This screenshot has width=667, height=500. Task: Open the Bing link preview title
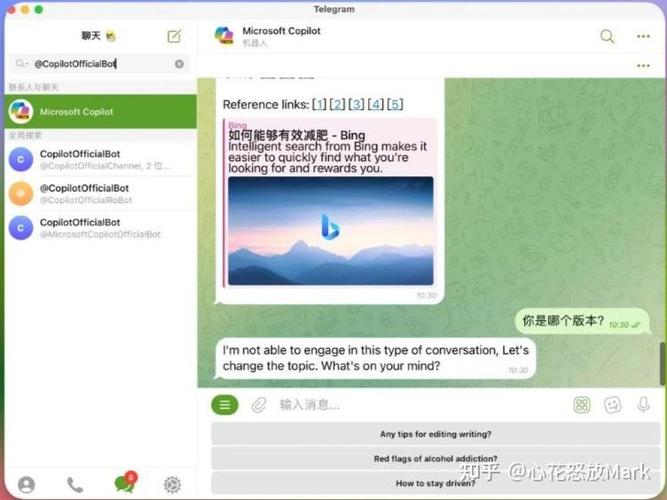point(296,135)
